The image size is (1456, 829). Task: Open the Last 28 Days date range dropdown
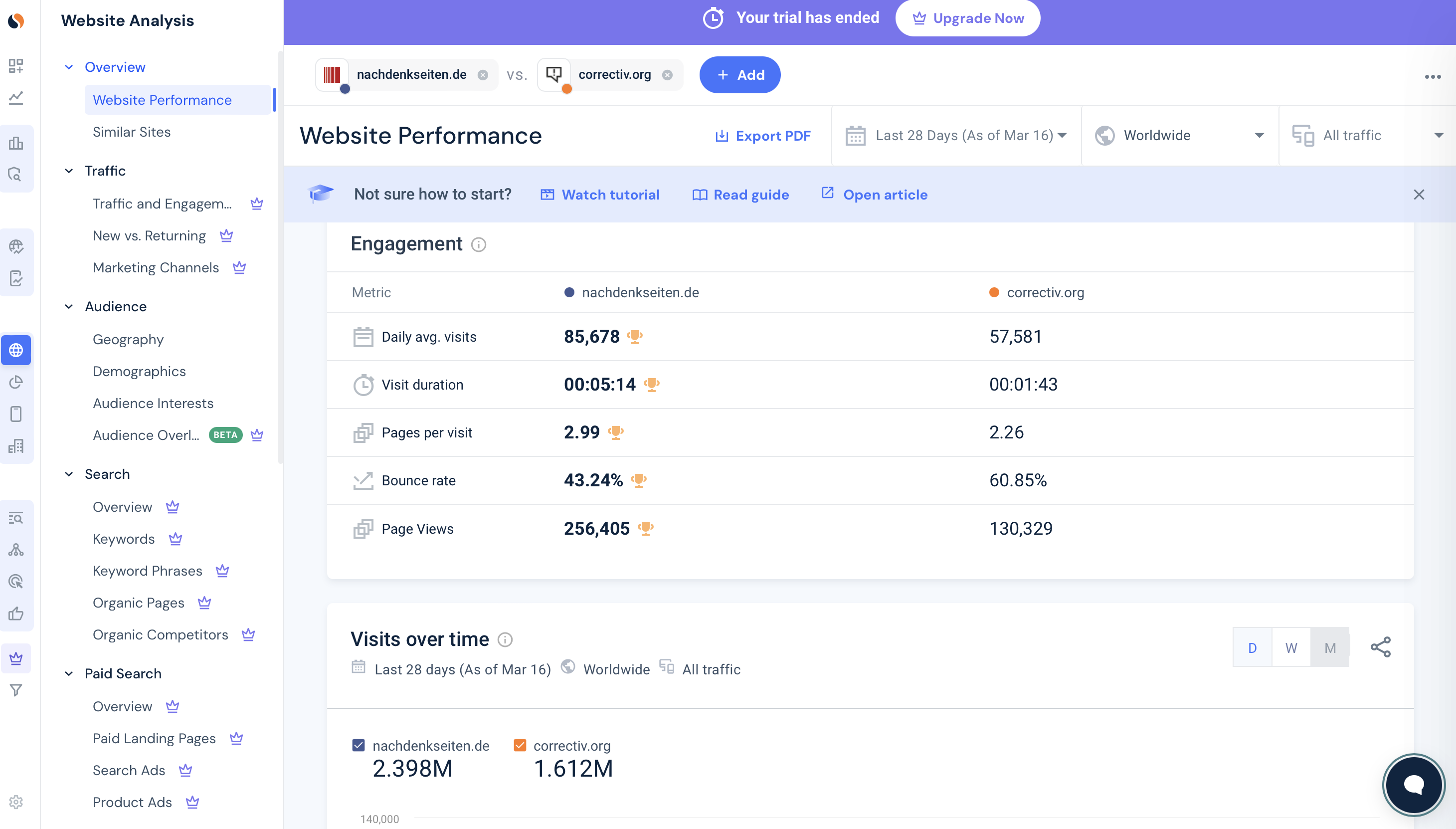(956, 136)
